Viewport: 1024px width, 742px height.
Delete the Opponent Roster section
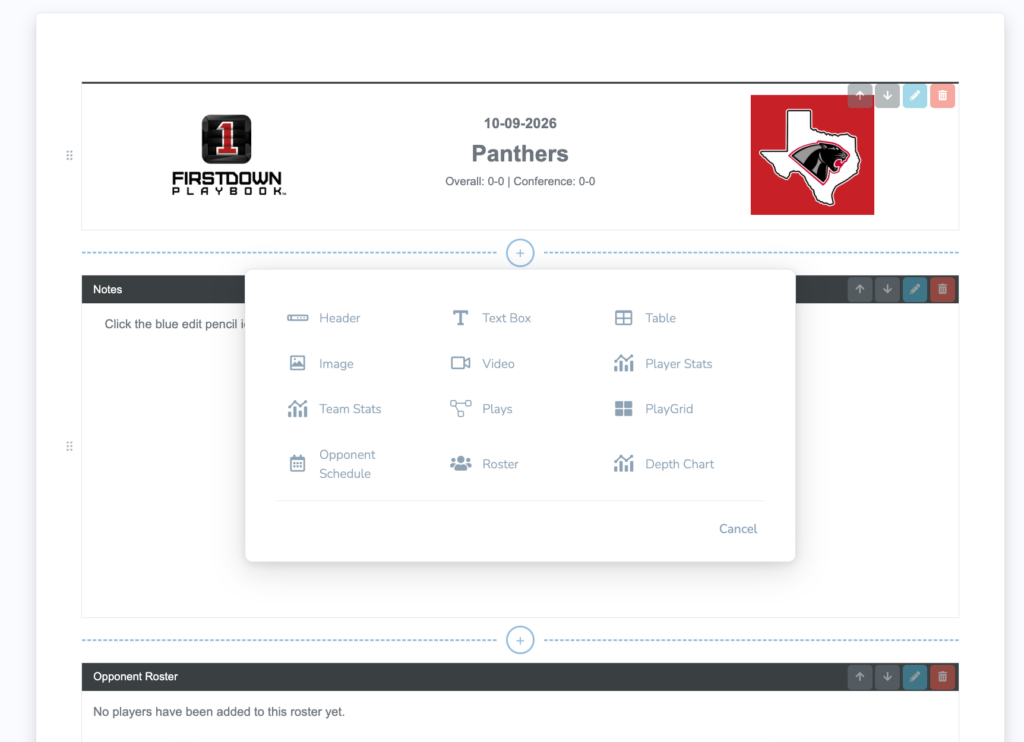click(942, 677)
